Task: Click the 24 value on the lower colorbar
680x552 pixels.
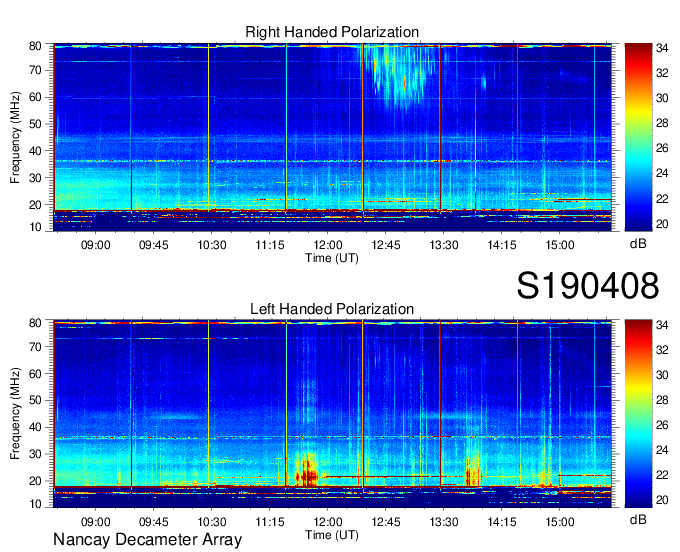Action: pyautogui.click(x=662, y=450)
